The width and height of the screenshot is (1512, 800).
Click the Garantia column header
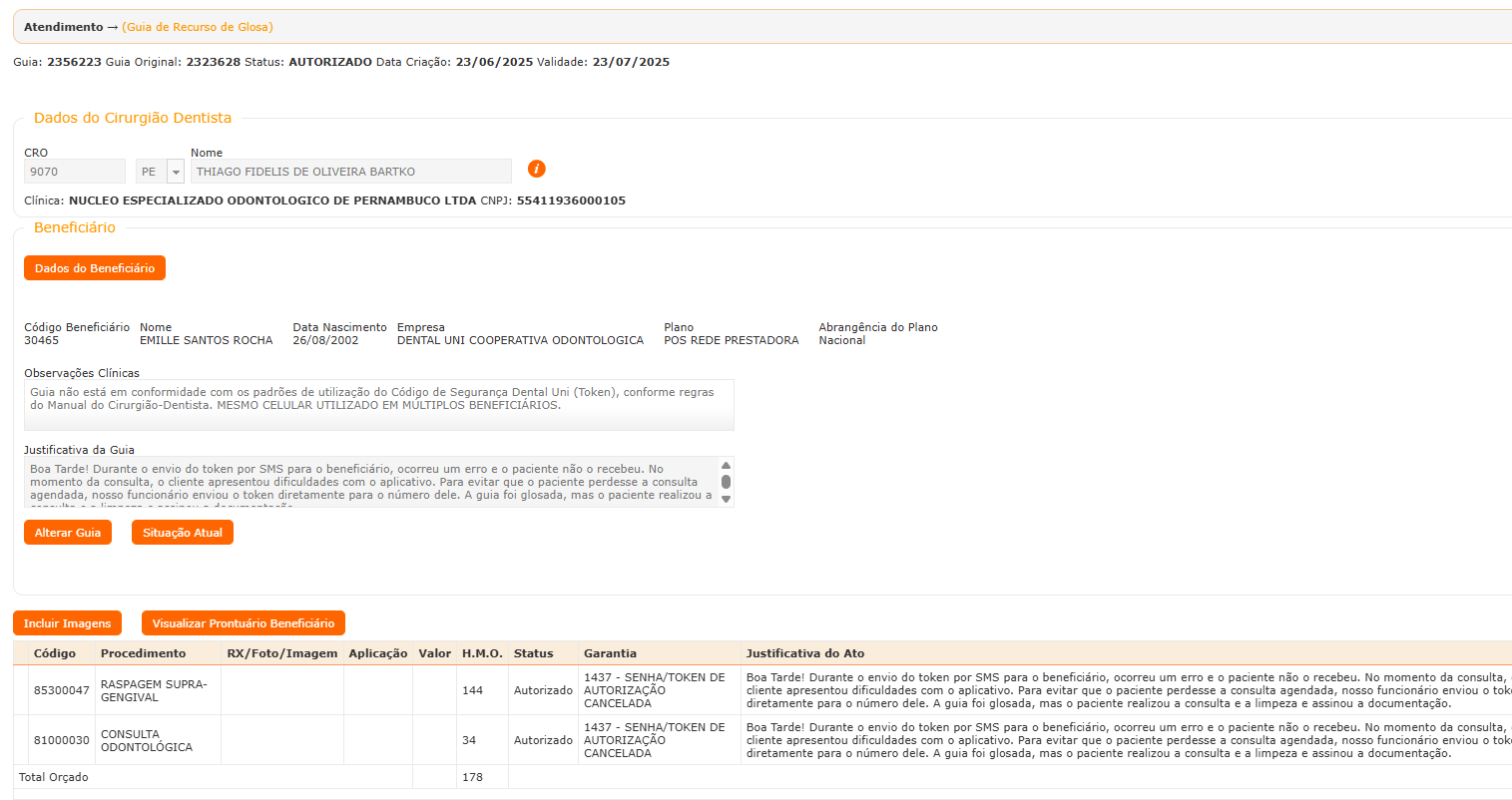(610, 653)
